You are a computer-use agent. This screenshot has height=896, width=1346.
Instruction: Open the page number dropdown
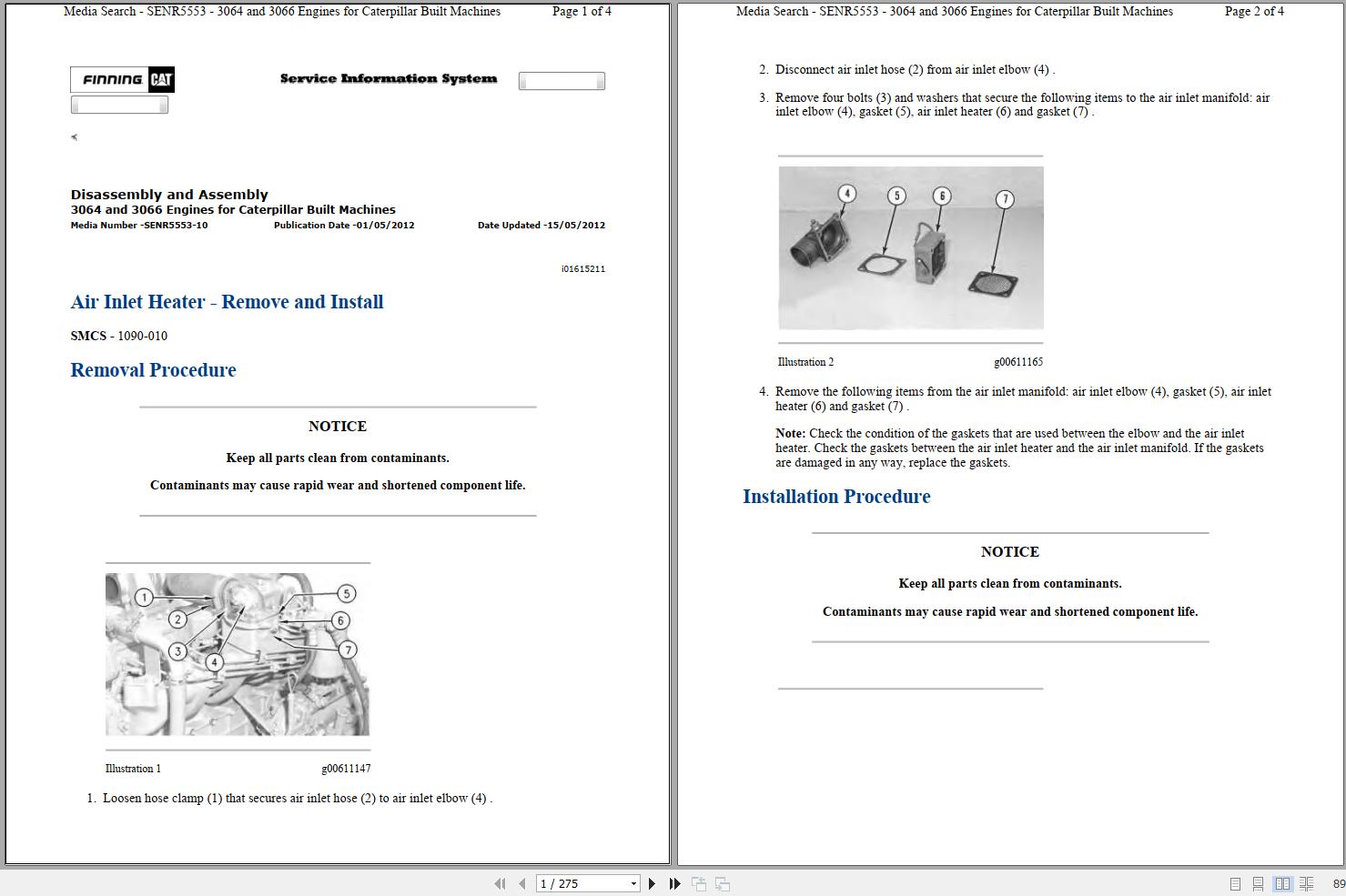[x=634, y=883]
